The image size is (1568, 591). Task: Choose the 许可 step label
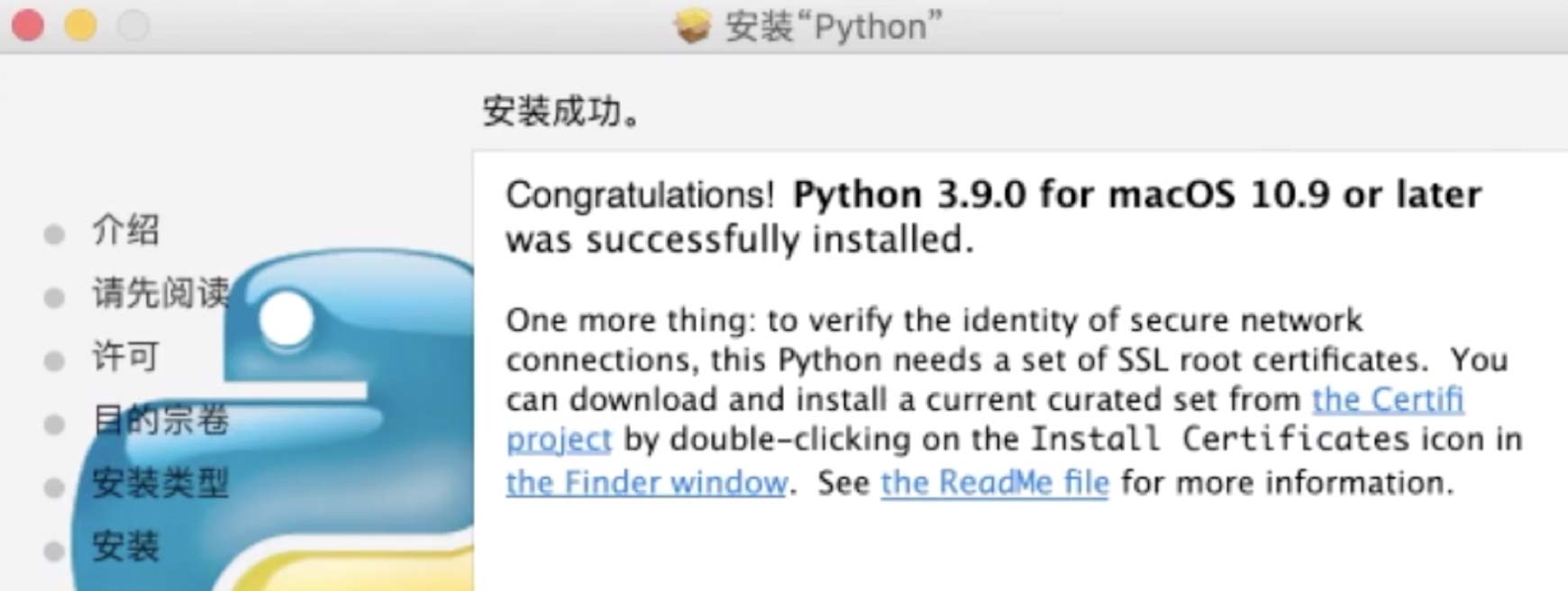125,357
